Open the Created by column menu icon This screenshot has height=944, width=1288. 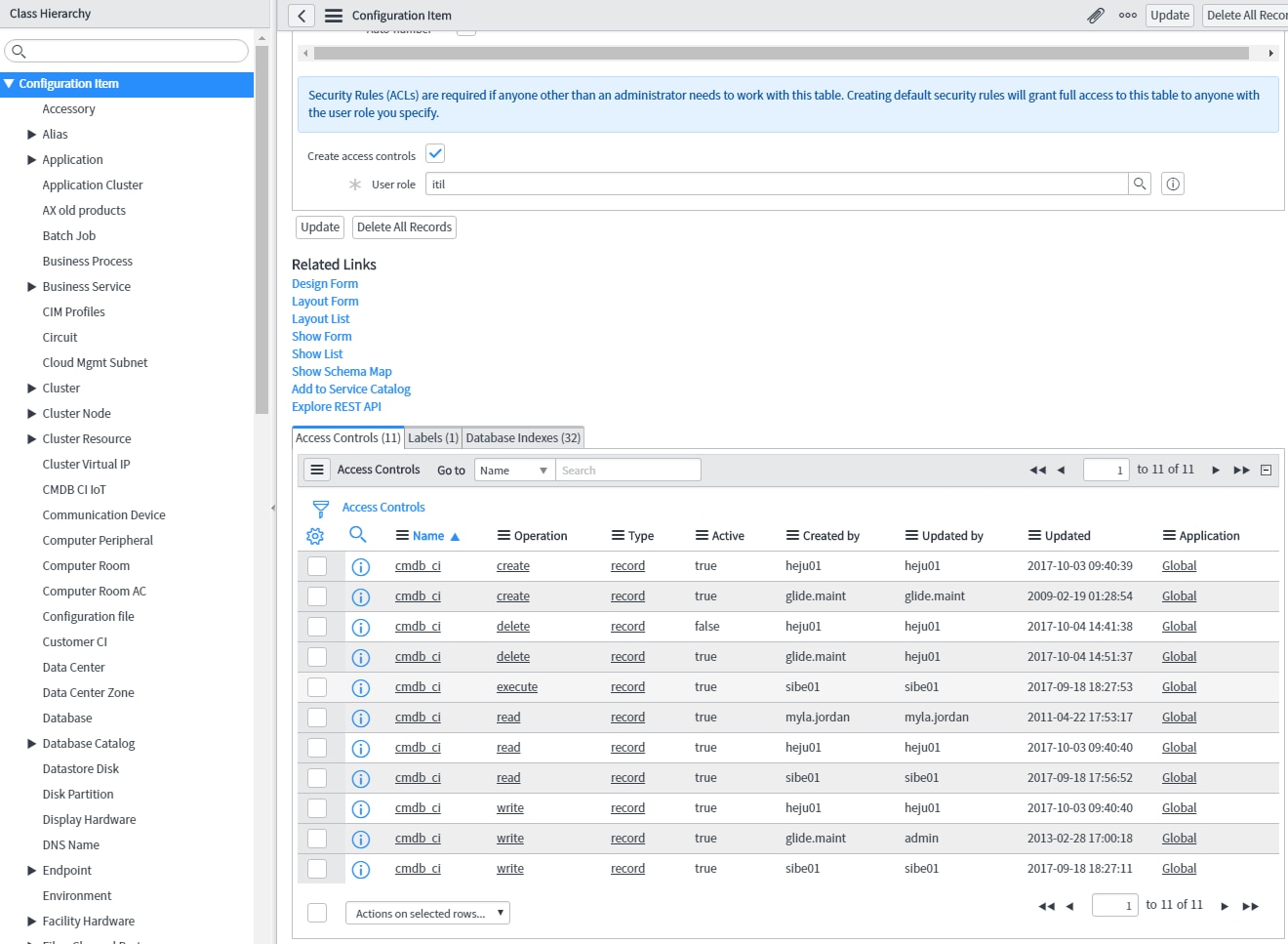pos(792,535)
